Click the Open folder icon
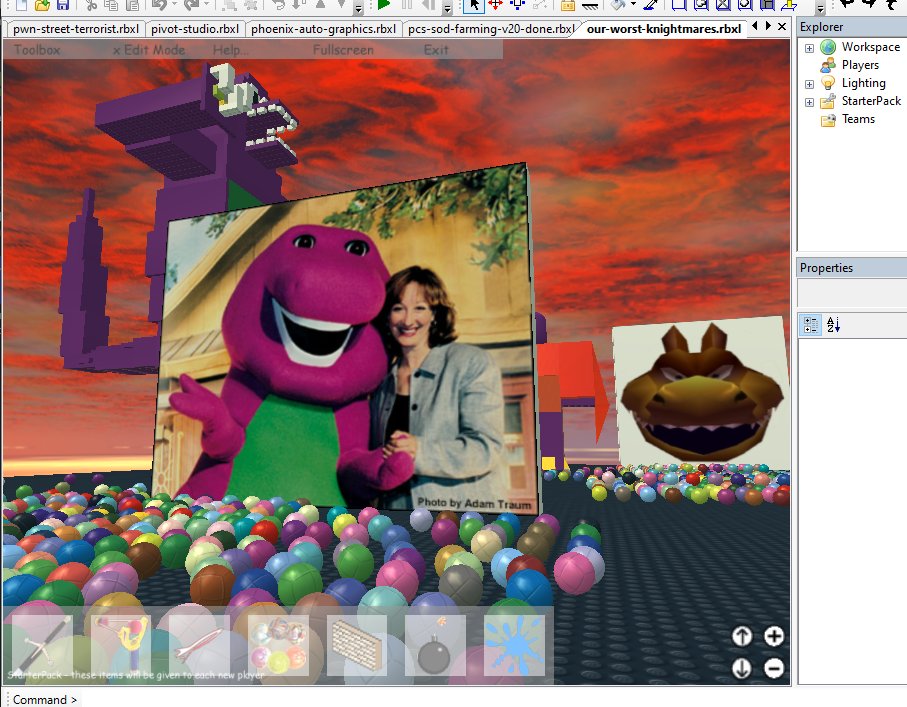907x707 pixels. pos(42,5)
